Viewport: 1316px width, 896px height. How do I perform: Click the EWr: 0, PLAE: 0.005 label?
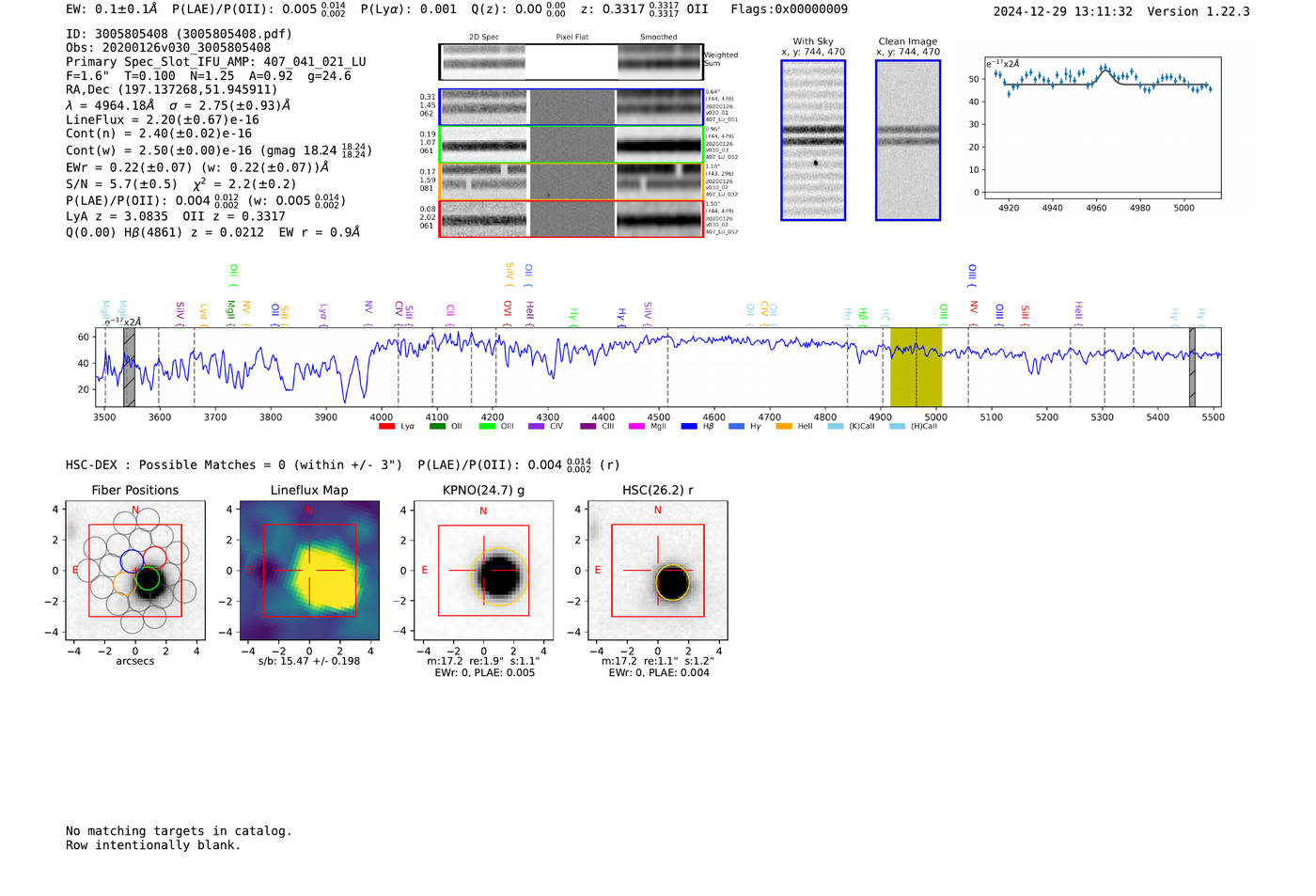484,672
